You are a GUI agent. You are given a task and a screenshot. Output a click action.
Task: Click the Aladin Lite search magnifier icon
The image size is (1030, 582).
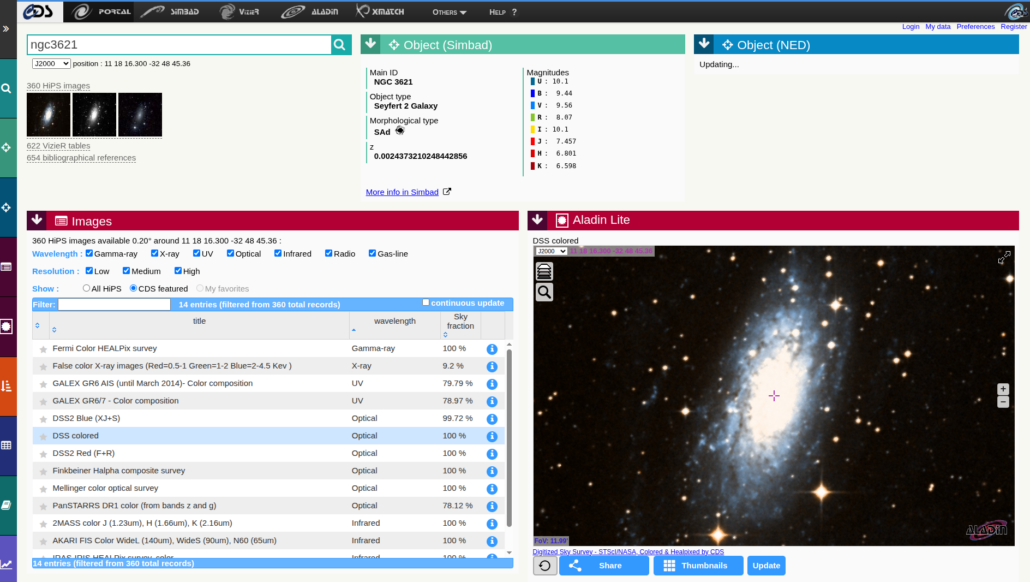544,292
